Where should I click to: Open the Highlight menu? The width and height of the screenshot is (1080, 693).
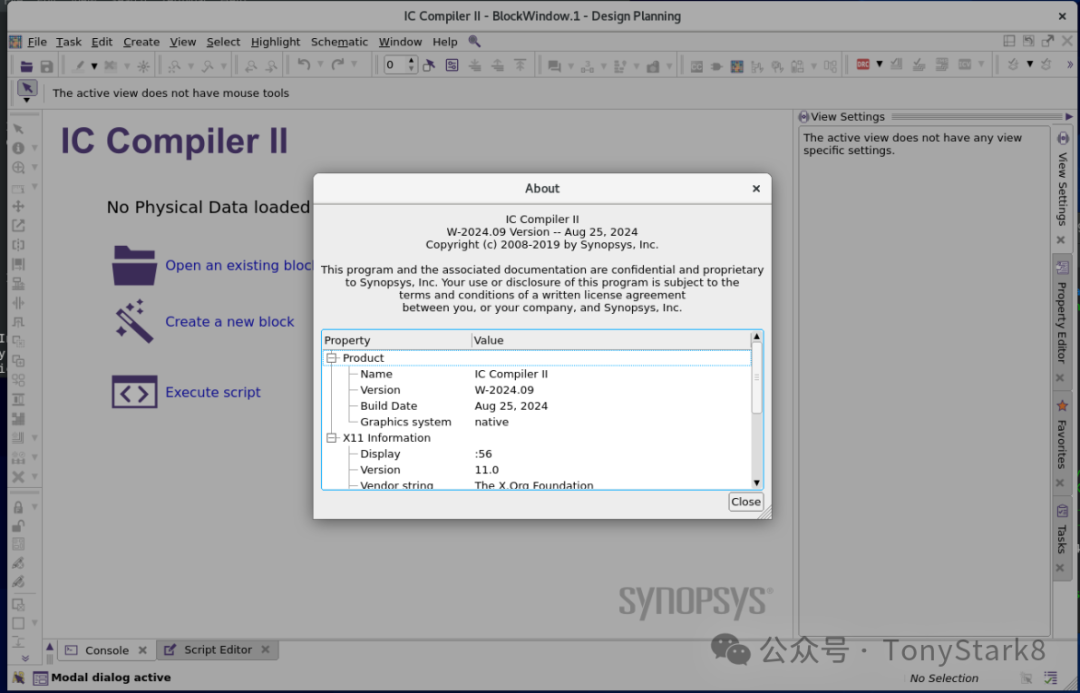(x=276, y=42)
